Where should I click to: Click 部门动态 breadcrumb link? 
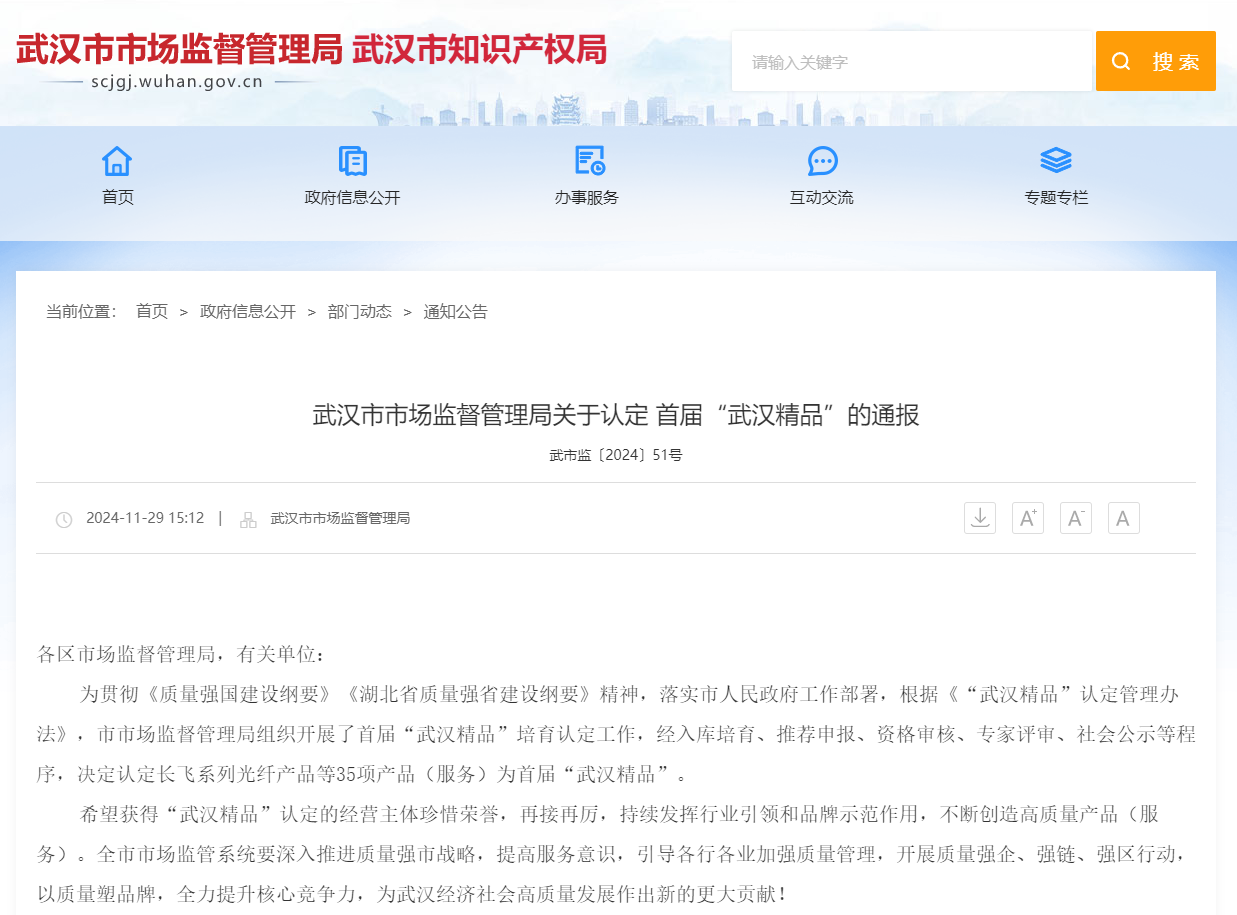coord(360,312)
